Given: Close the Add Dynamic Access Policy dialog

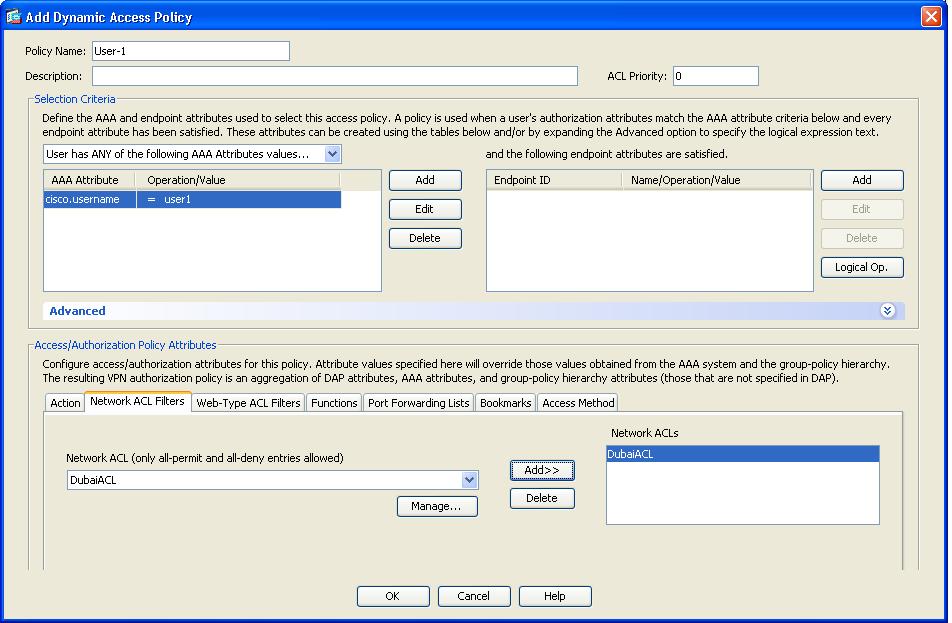Looking at the screenshot, I should coord(931,16).
